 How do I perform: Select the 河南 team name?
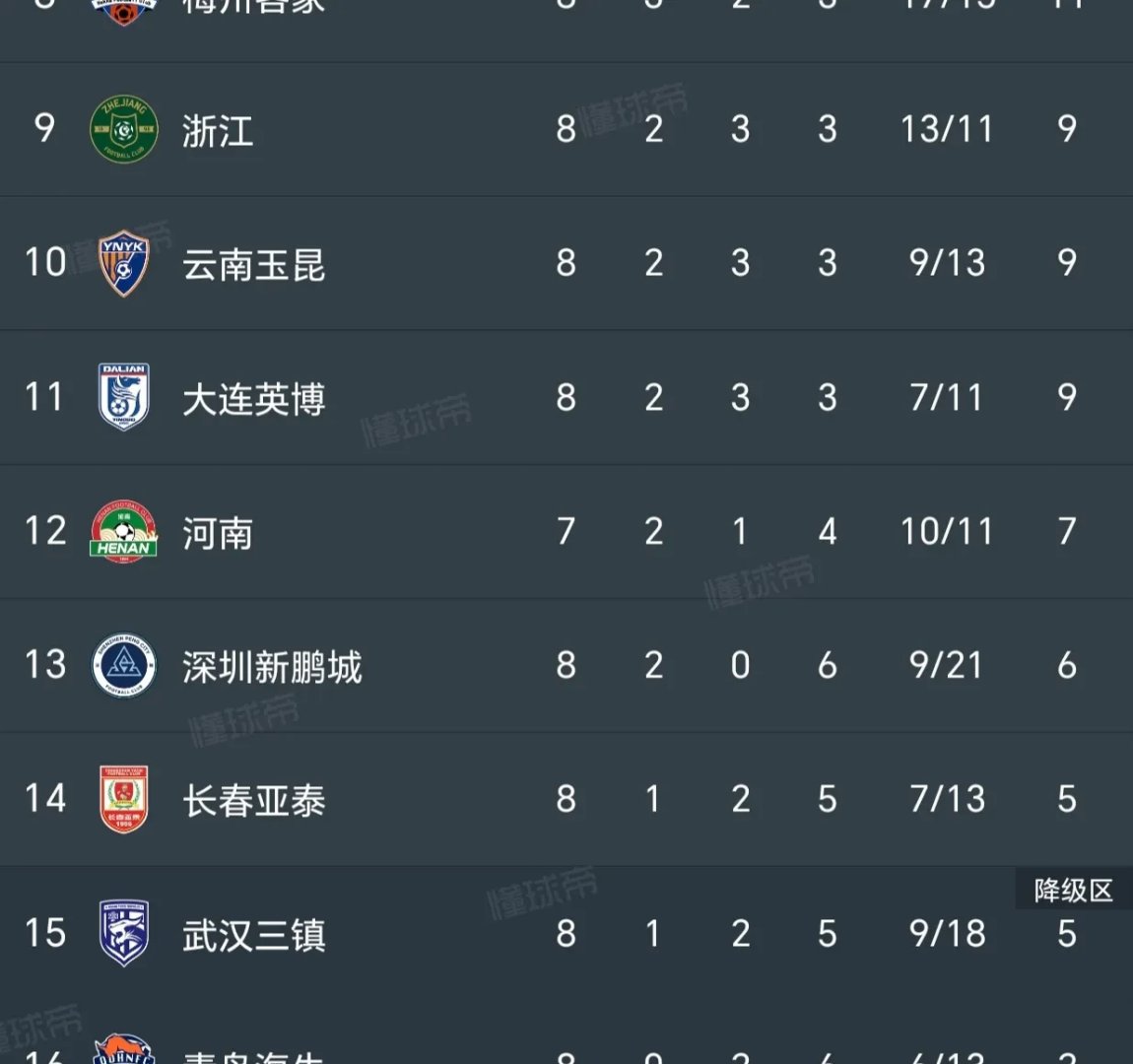point(218,533)
